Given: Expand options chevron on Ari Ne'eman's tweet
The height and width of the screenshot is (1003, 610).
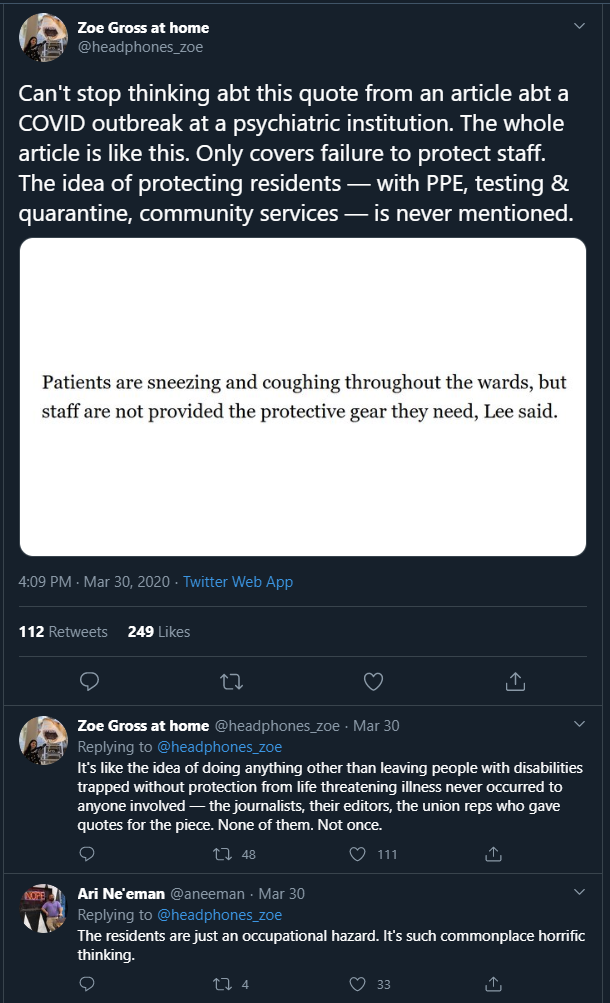Looking at the screenshot, I should click(579, 892).
